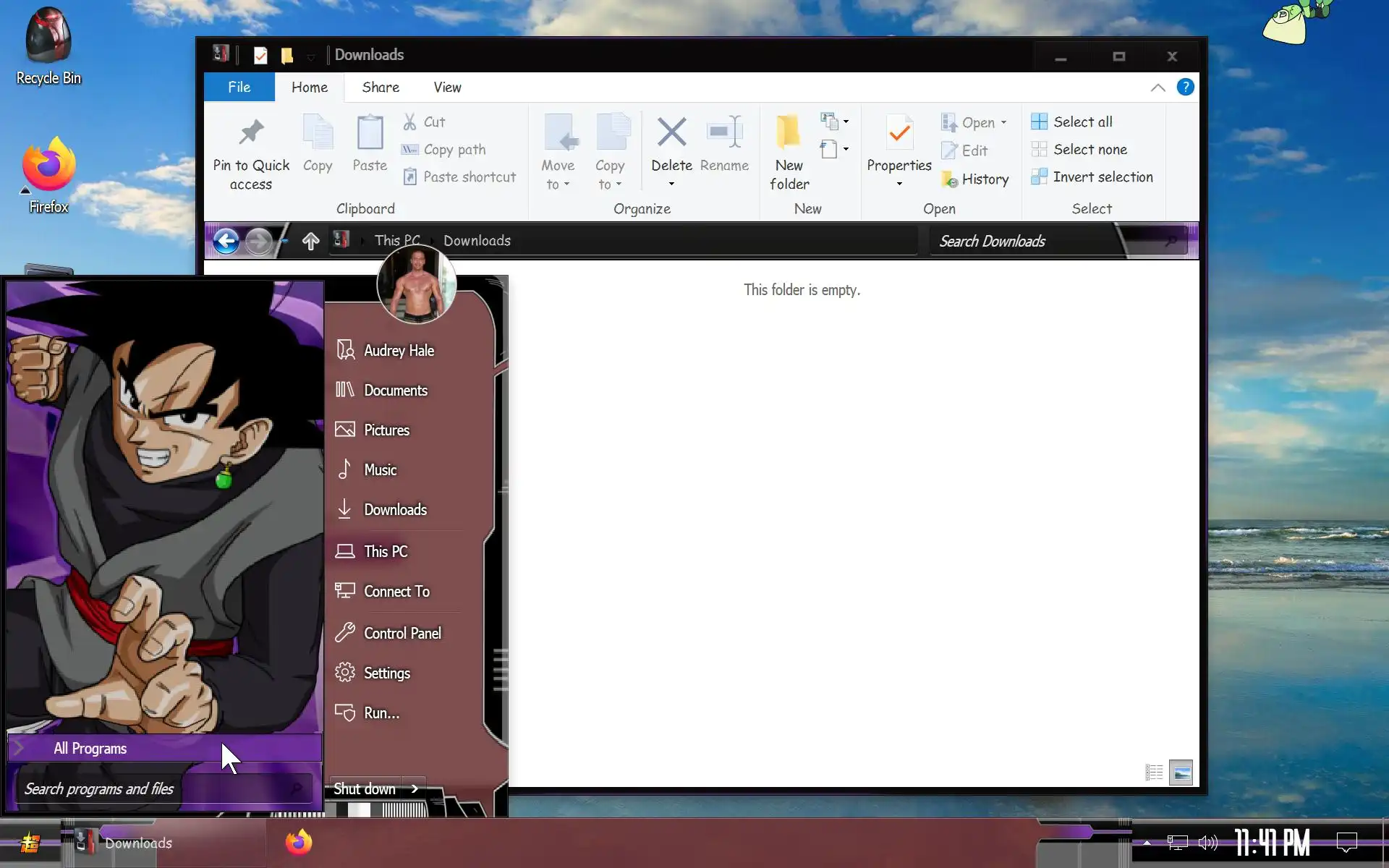The height and width of the screenshot is (868, 1389).
Task: Open Control Panel from the start menu
Action: click(402, 634)
